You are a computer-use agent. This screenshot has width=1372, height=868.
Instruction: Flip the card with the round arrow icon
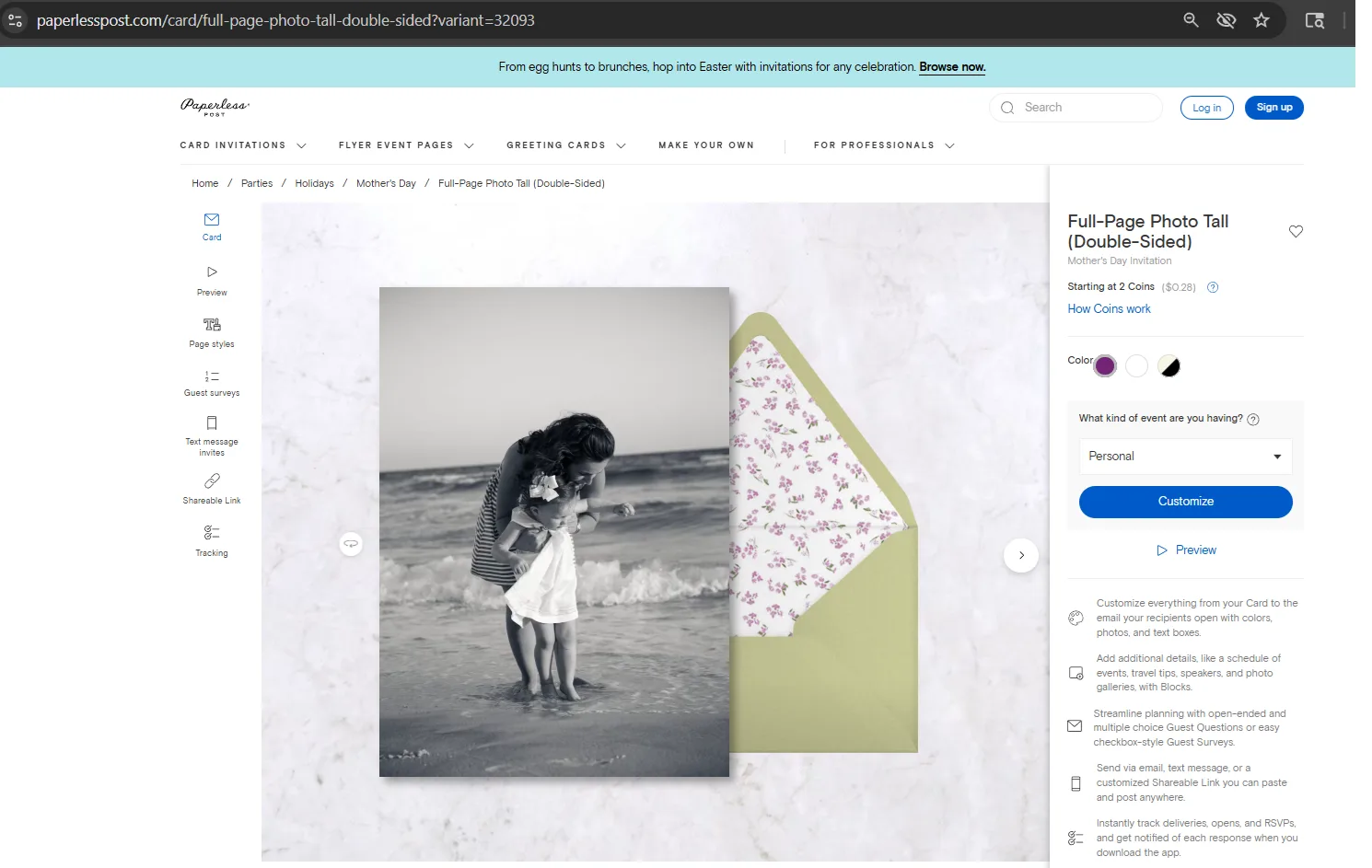[351, 544]
